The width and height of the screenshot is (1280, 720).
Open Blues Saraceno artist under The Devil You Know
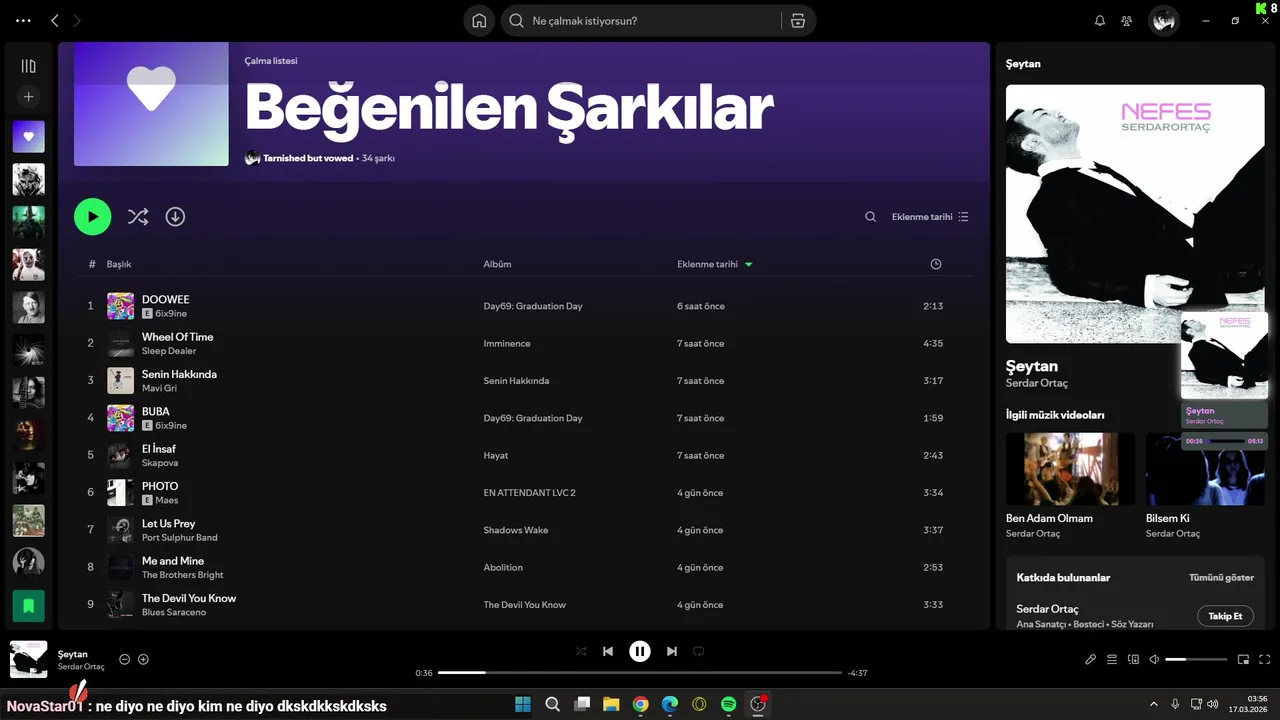click(x=174, y=612)
